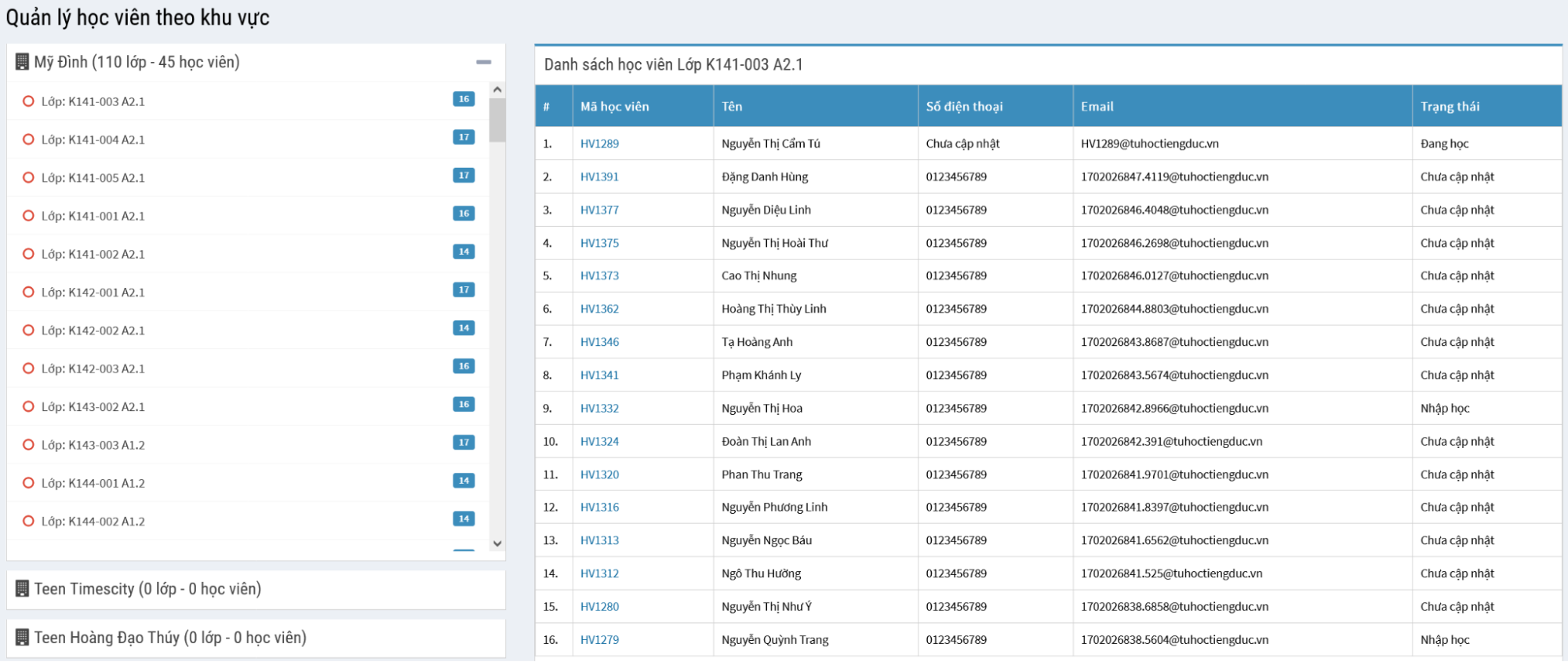Screen dimensions: 1568x662
Task: Click the Mã học viên column header
Action: pos(615,107)
